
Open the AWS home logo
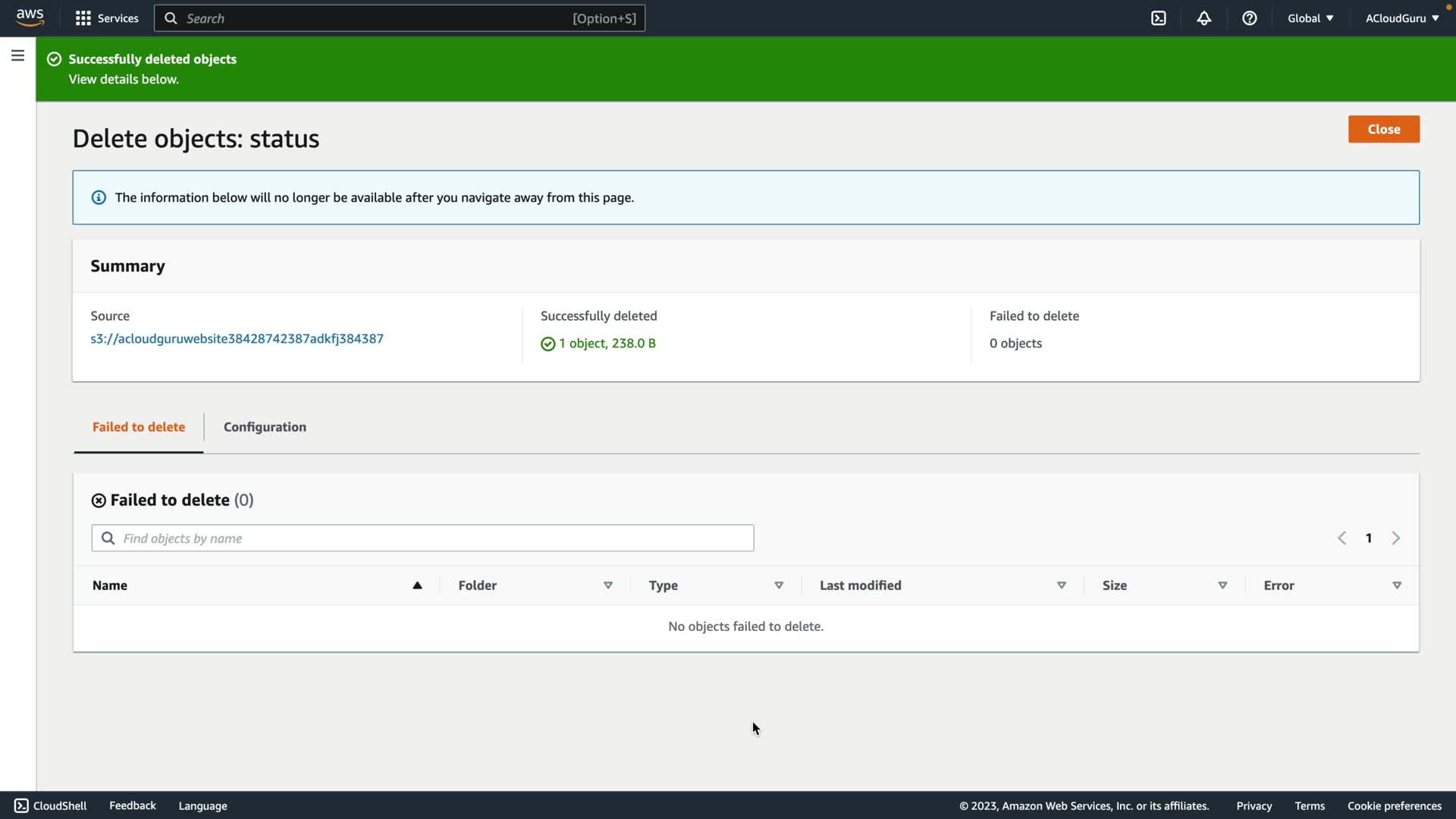tap(30, 17)
